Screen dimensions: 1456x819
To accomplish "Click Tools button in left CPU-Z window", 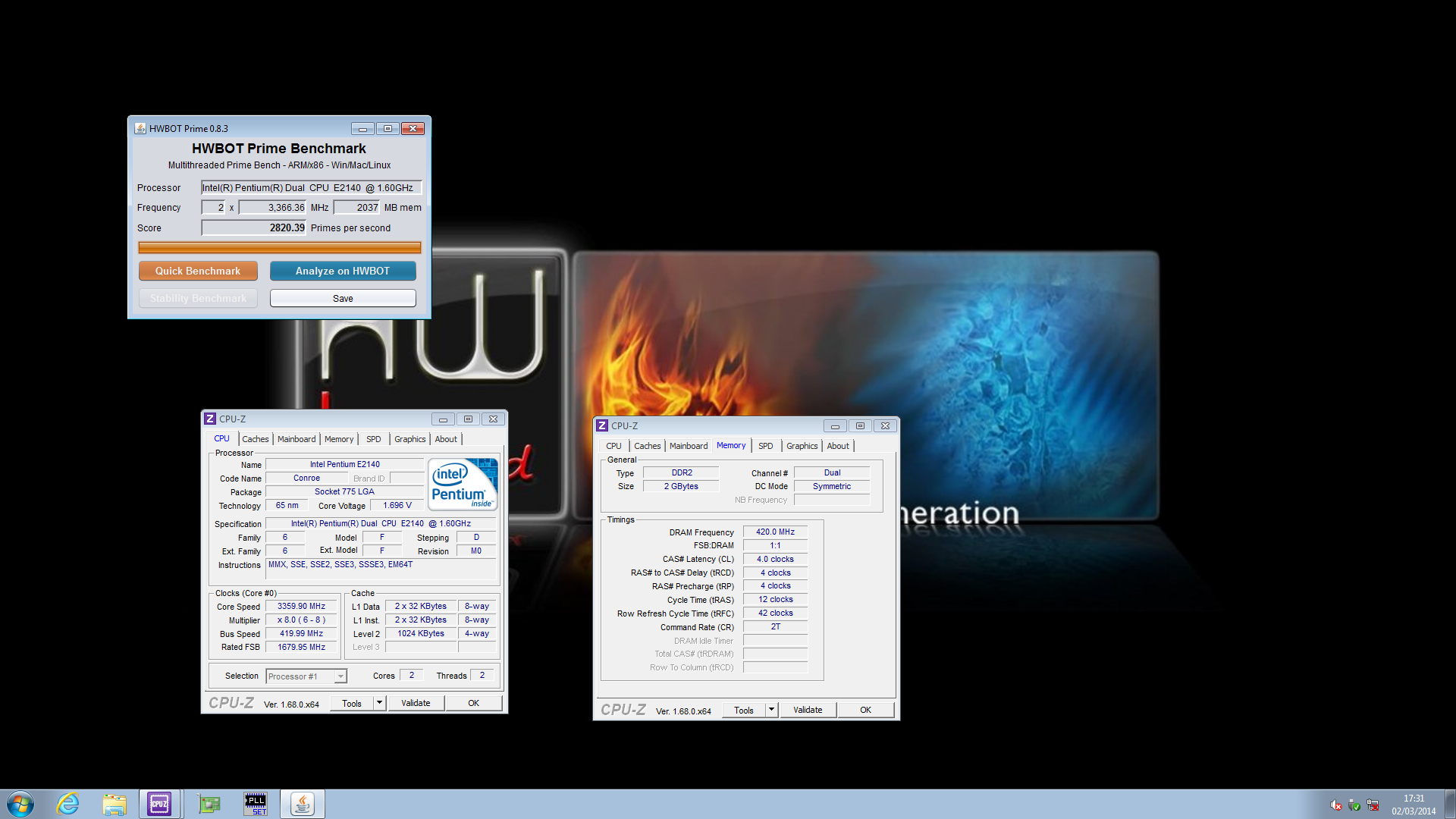I will point(352,703).
